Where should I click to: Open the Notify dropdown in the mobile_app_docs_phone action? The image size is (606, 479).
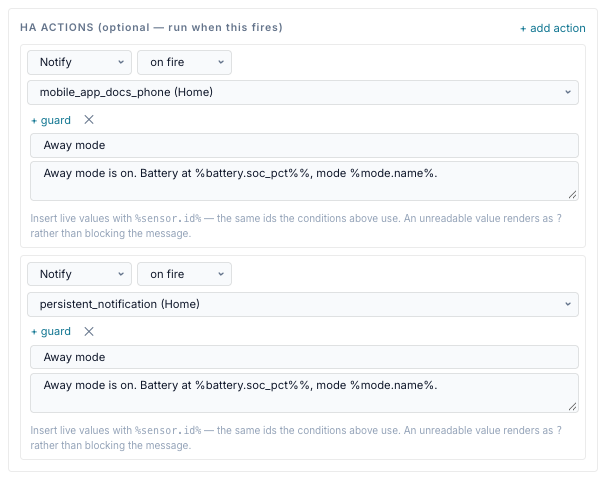pyautogui.click(x=79, y=62)
